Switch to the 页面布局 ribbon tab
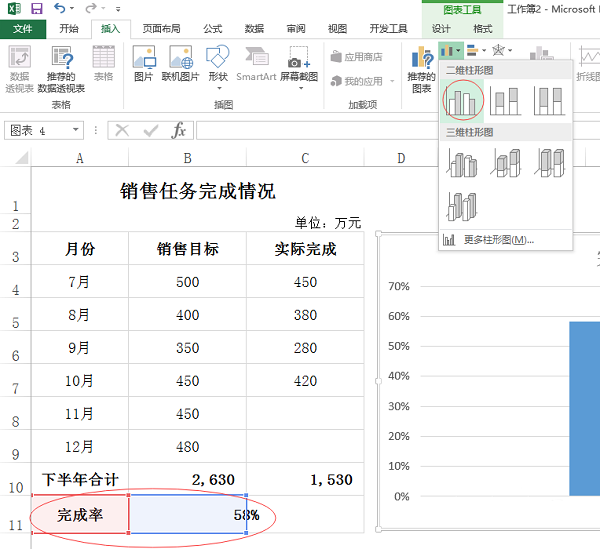Viewport: 600px width, 549px height. coord(161,29)
